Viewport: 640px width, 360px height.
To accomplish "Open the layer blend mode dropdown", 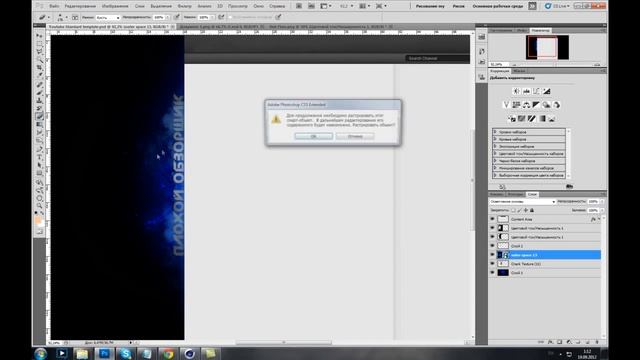I will (x=522, y=202).
